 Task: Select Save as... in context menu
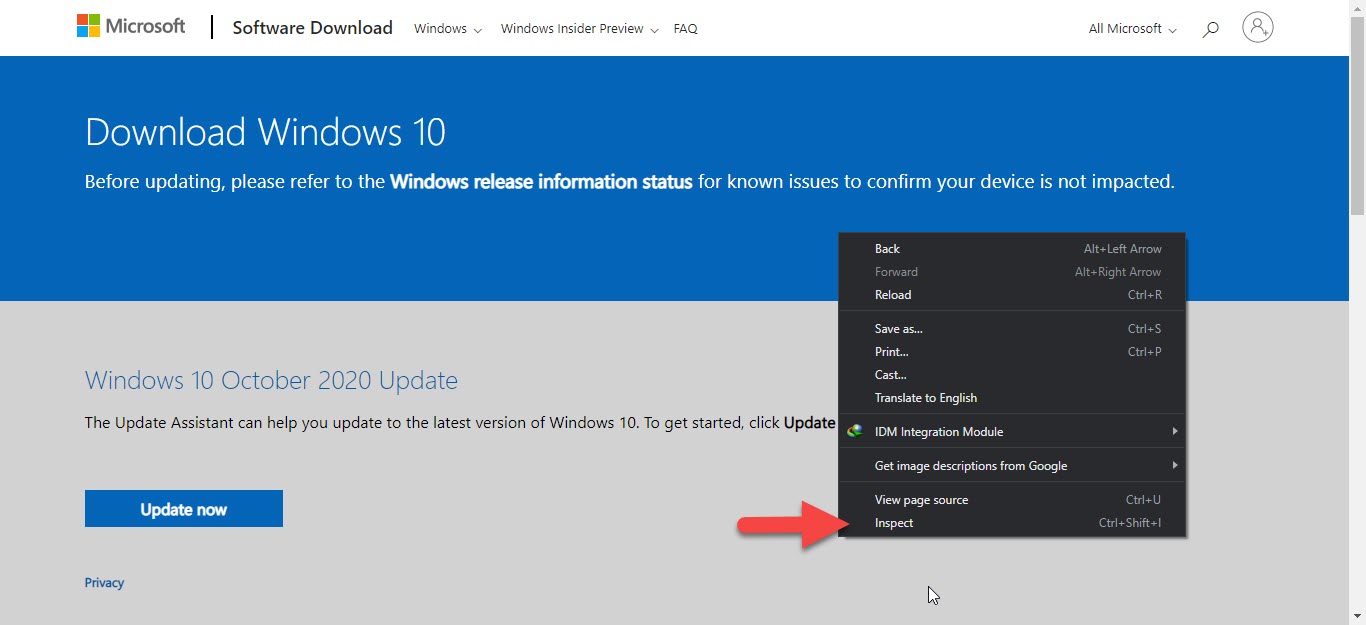[898, 329]
